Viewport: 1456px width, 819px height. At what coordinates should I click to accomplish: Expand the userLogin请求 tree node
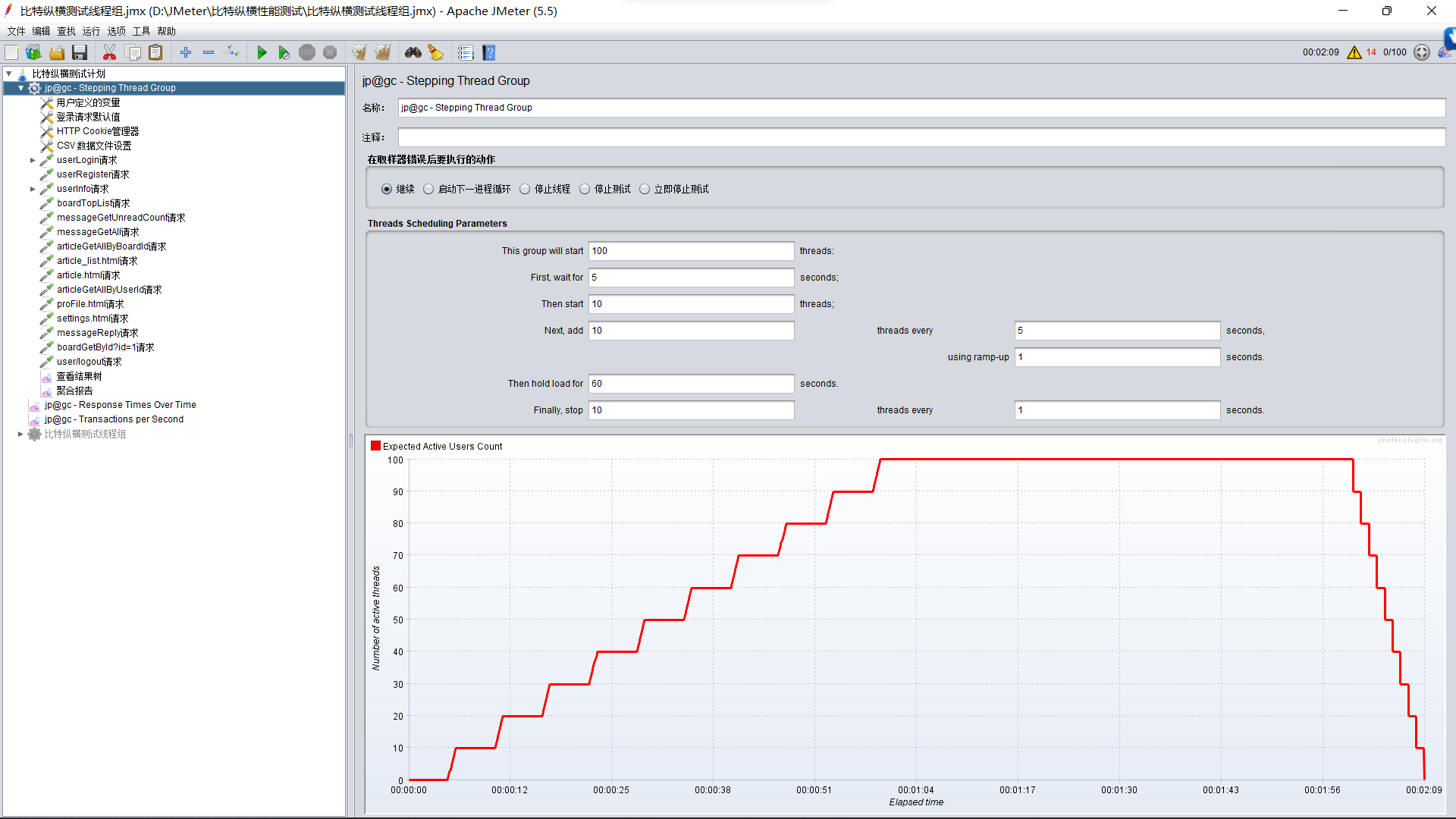33,161
